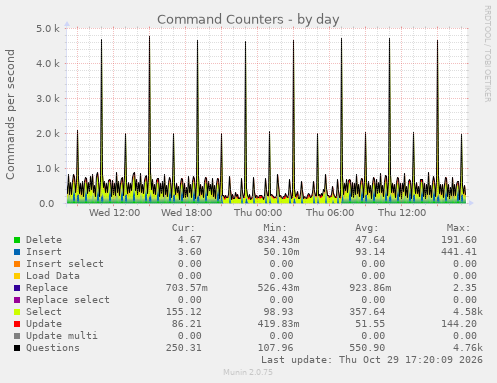497x383 pixels.
Task: Click the Munin 2.0.75 version text
Action: click(x=248, y=372)
